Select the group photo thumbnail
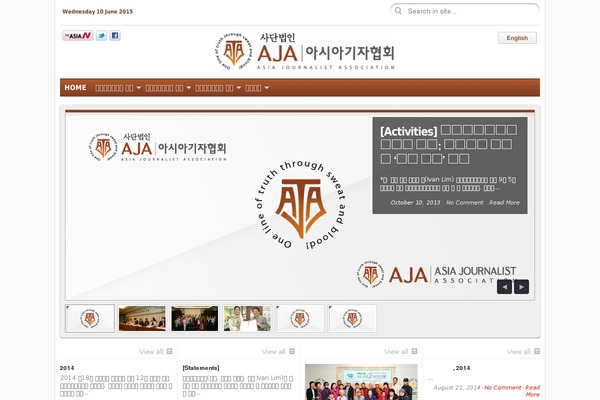Screen dimensions: 600x400 coord(195,318)
